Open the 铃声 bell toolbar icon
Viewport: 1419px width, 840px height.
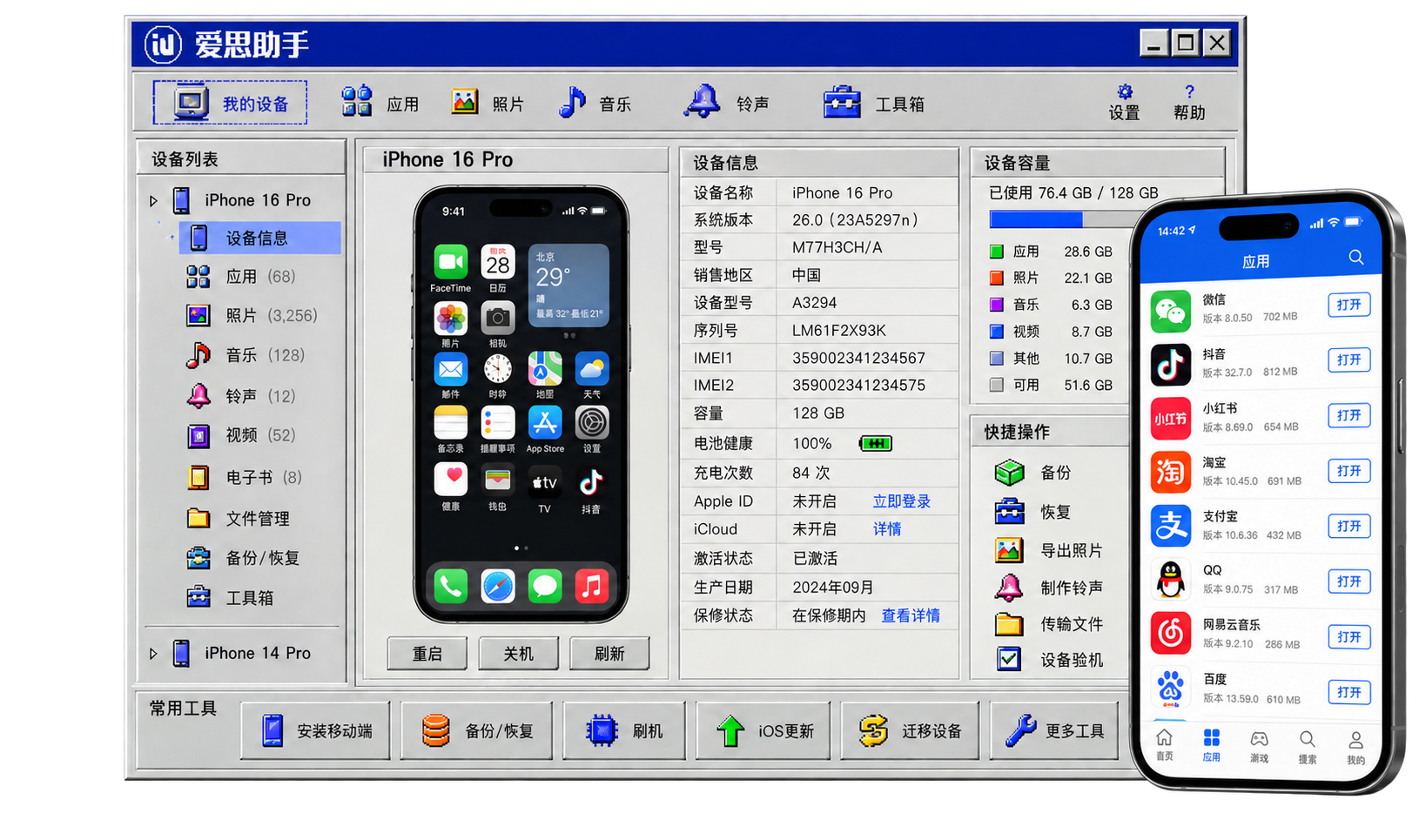(703, 102)
